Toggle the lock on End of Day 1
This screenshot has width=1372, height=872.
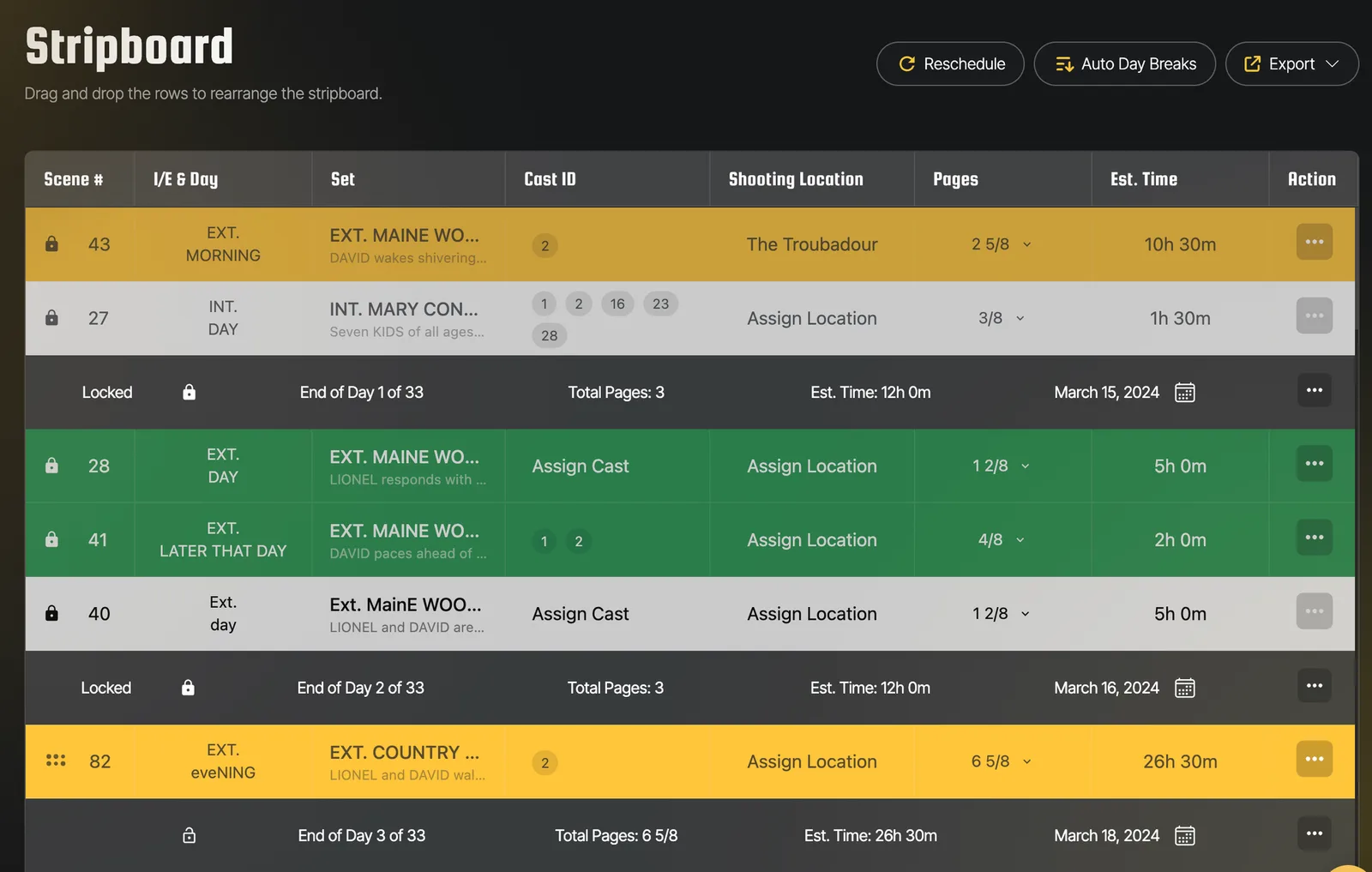[189, 392]
